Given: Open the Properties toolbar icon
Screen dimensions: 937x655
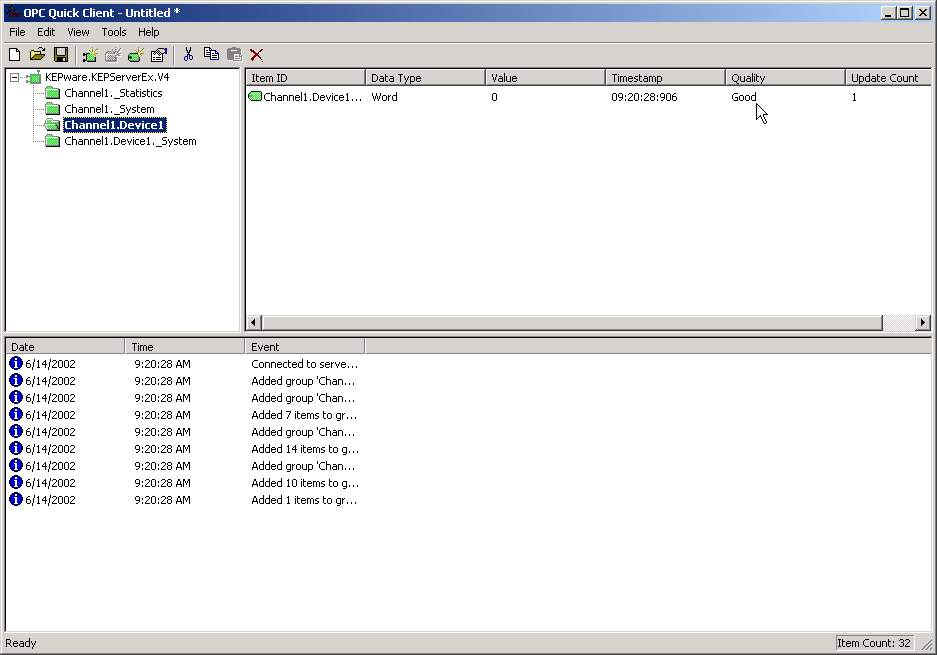Looking at the screenshot, I should tap(159, 55).
